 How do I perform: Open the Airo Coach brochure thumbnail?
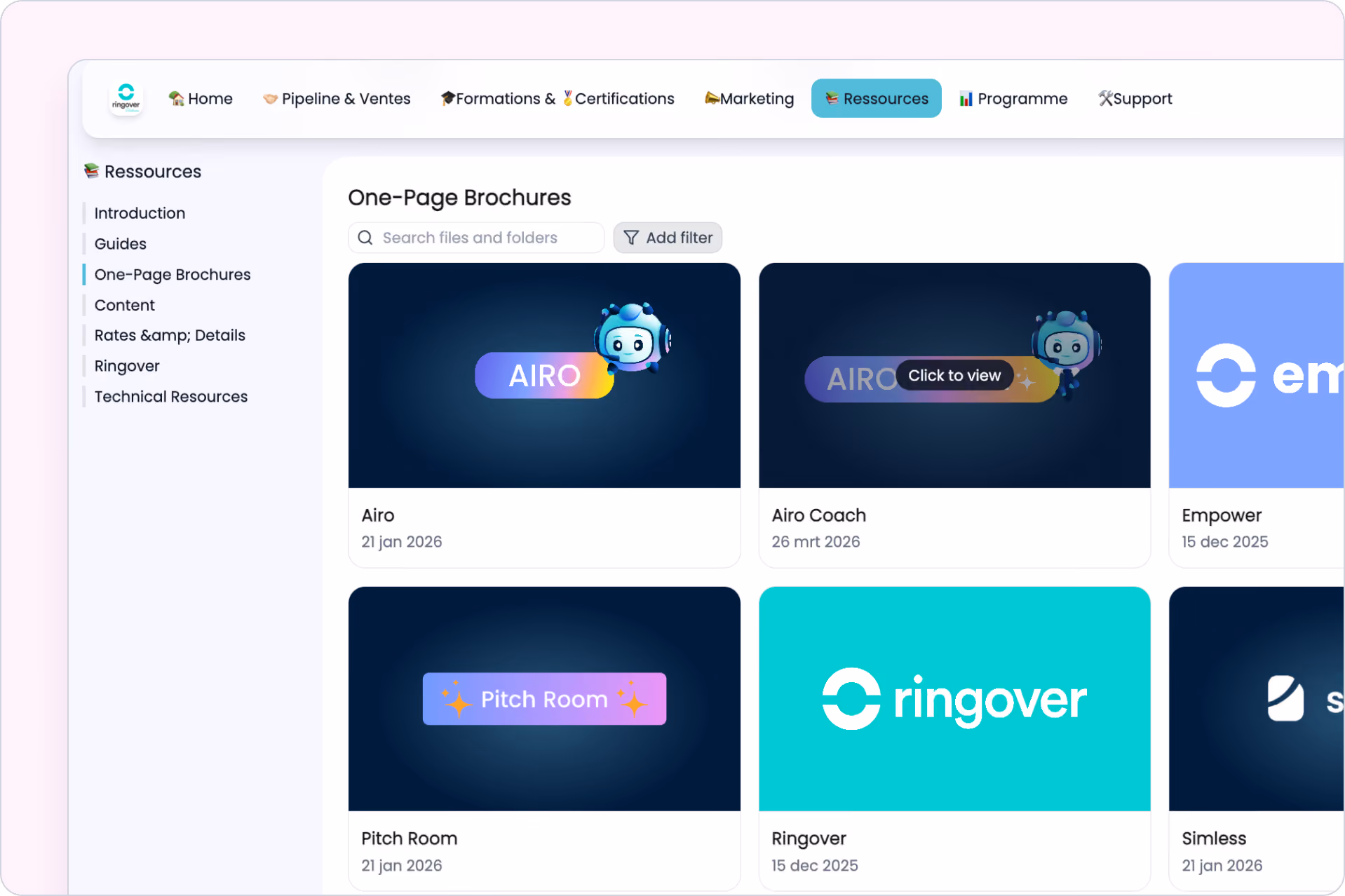click(x=954, y=376)
